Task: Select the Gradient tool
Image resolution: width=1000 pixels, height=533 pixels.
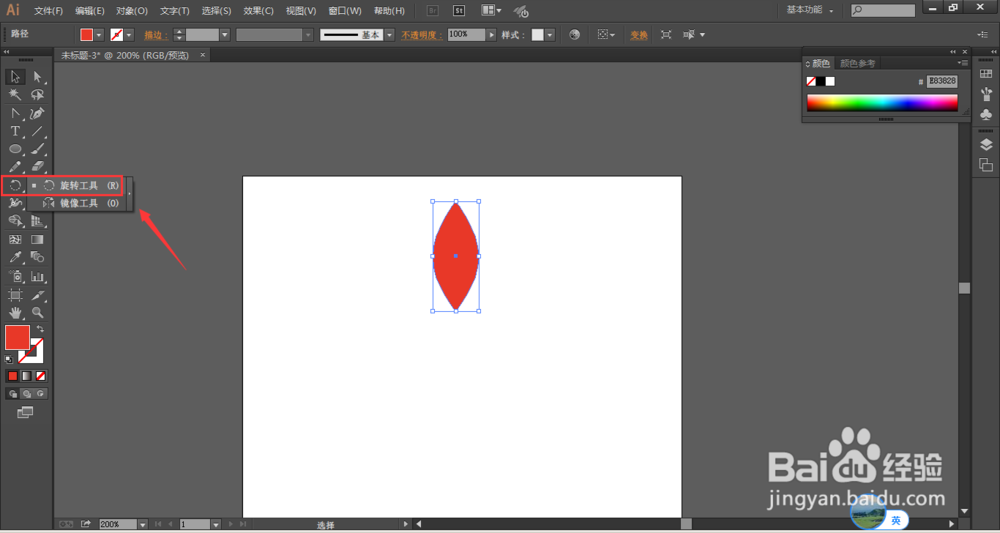Action: tap(38, 240)
